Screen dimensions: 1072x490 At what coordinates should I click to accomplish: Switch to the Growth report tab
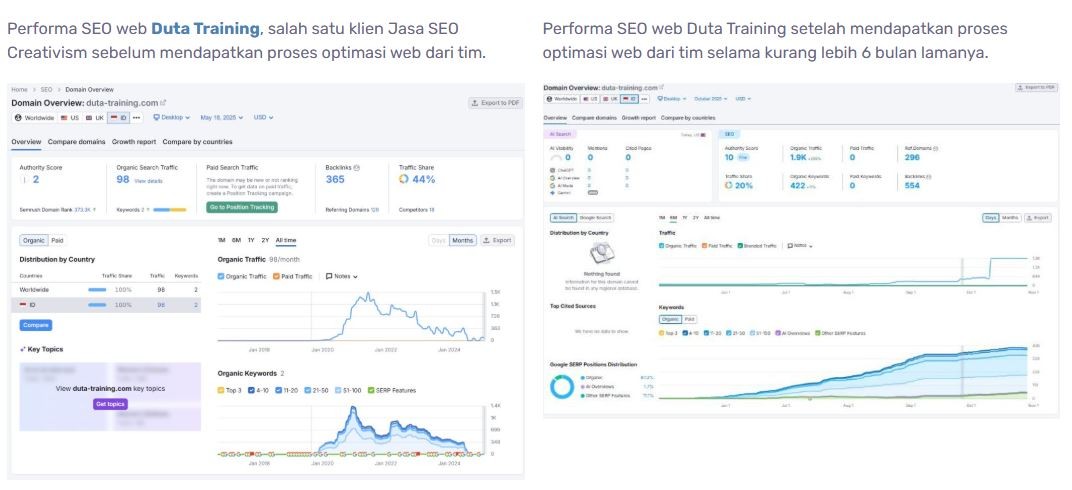coord(133,142)
